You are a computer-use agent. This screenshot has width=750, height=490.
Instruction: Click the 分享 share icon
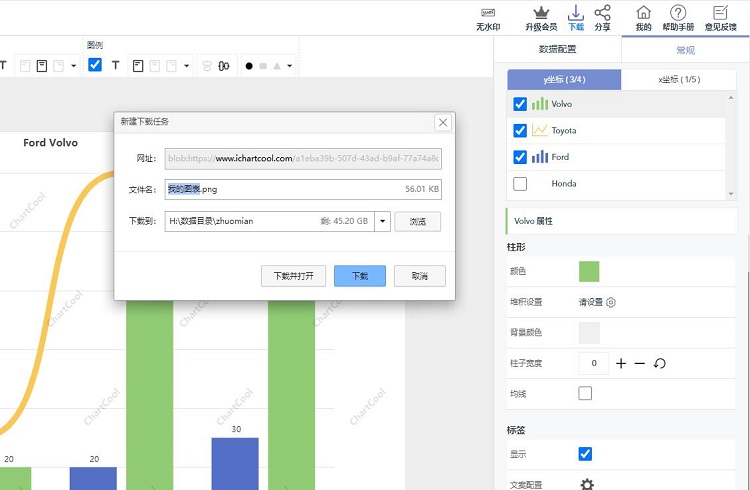tap(602, 13)
